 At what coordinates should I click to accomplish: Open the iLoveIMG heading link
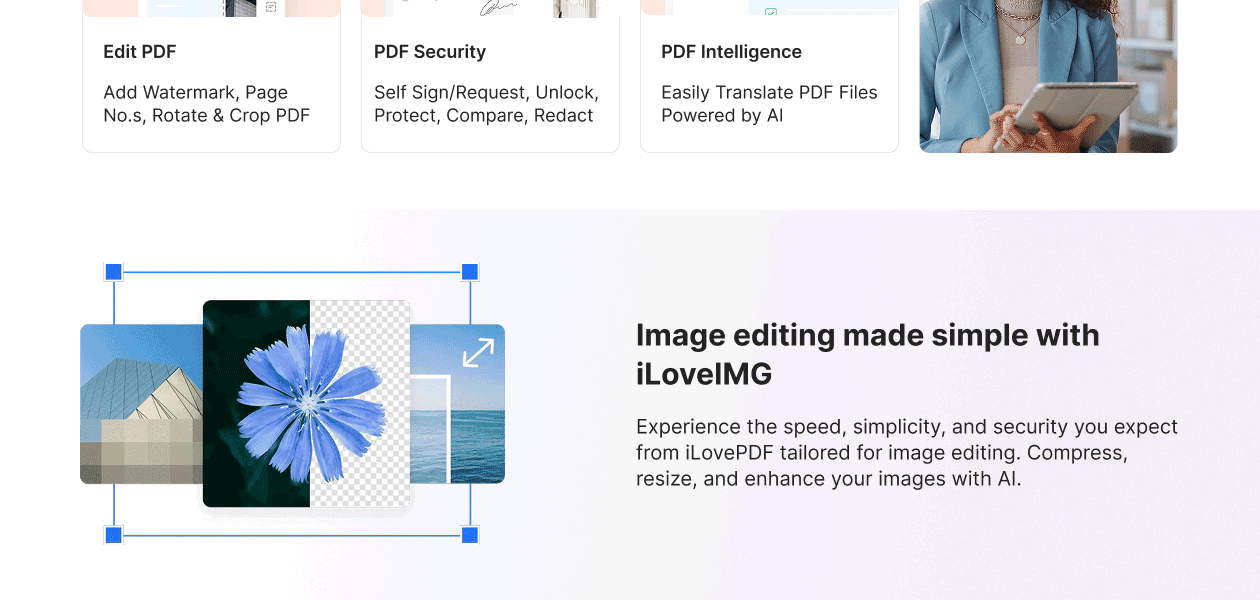click(868, 355)
